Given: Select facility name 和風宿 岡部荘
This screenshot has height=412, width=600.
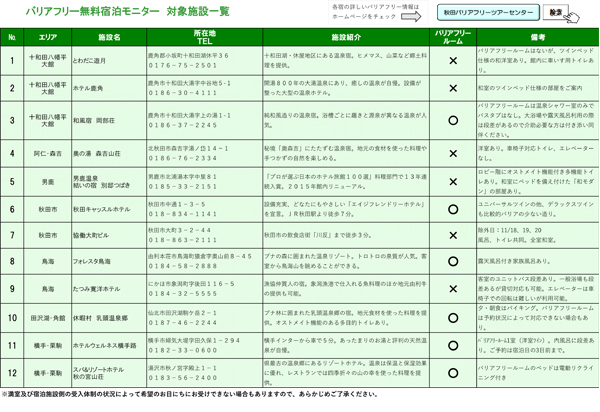Looking at the screenshot, I should click(x=94, y=121).
